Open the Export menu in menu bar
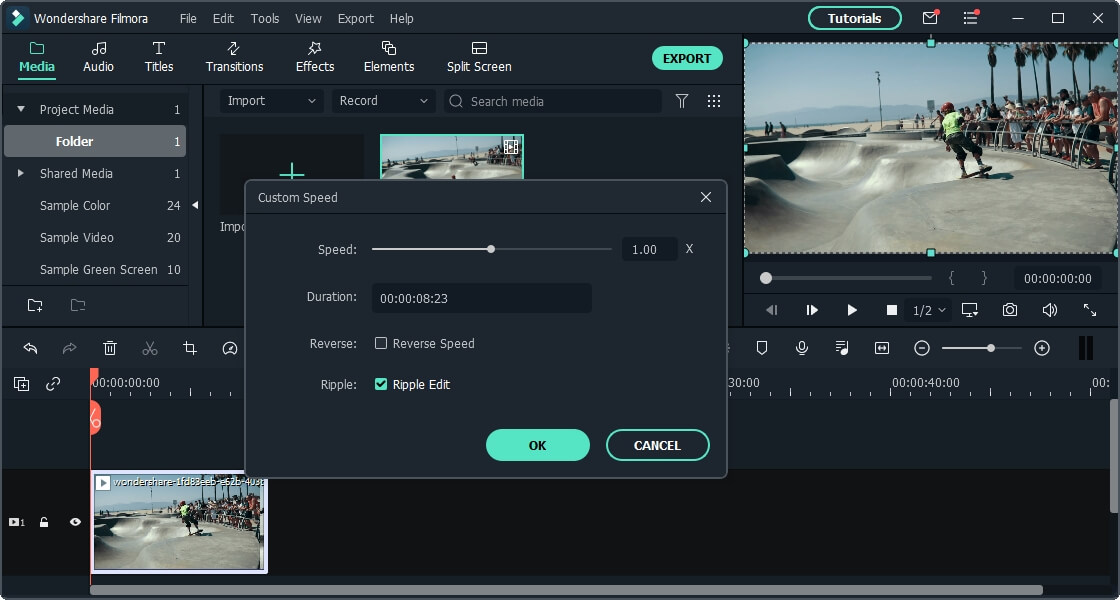Viewport: 1120px width, 600px height. point(355,18)
